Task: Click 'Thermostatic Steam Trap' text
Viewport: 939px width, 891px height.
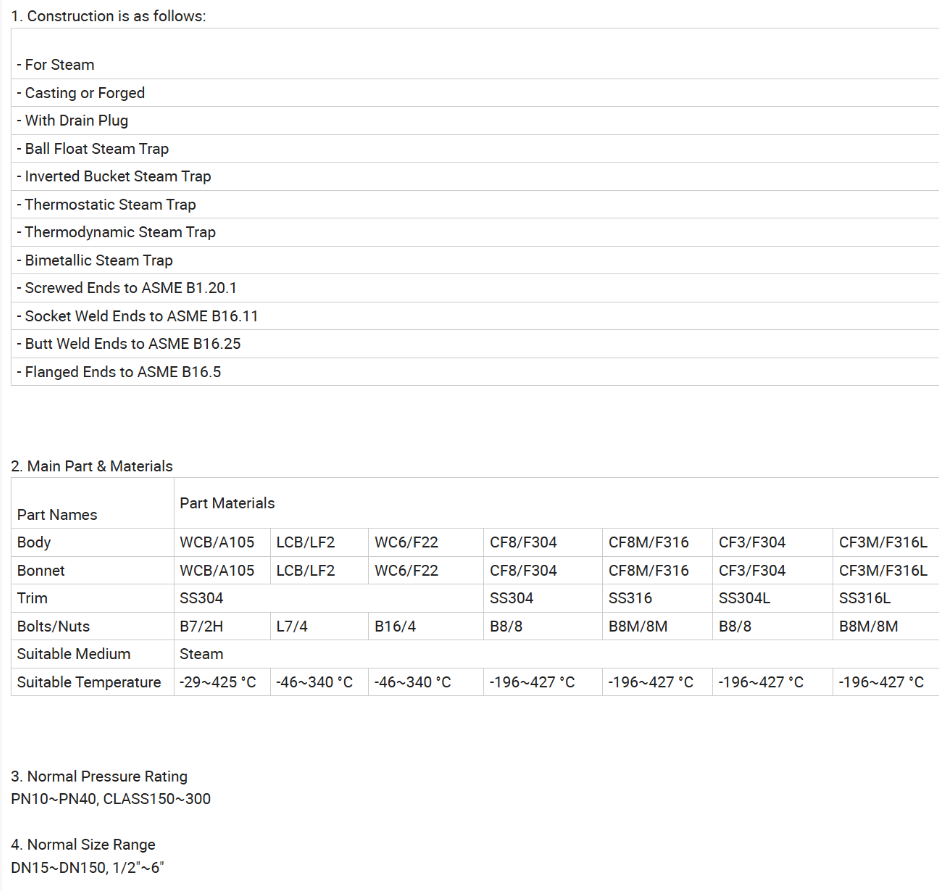Action: point(110,205)
